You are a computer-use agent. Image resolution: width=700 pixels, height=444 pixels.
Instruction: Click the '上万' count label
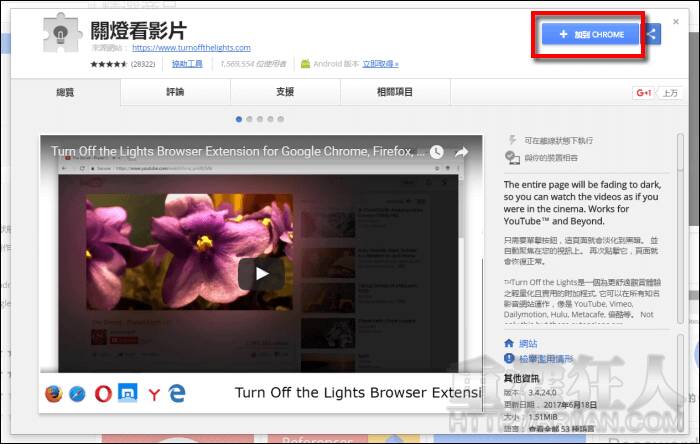click(670, 93)
